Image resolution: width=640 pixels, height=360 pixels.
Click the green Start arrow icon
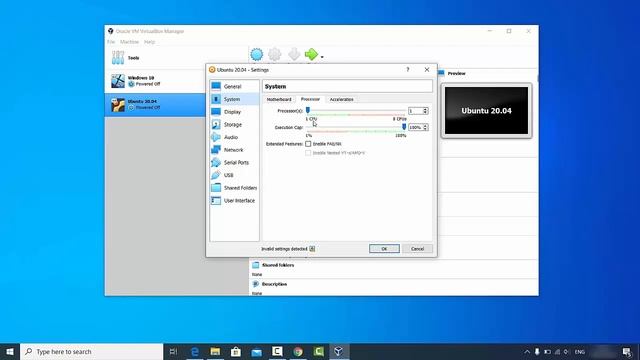point(311,54)
